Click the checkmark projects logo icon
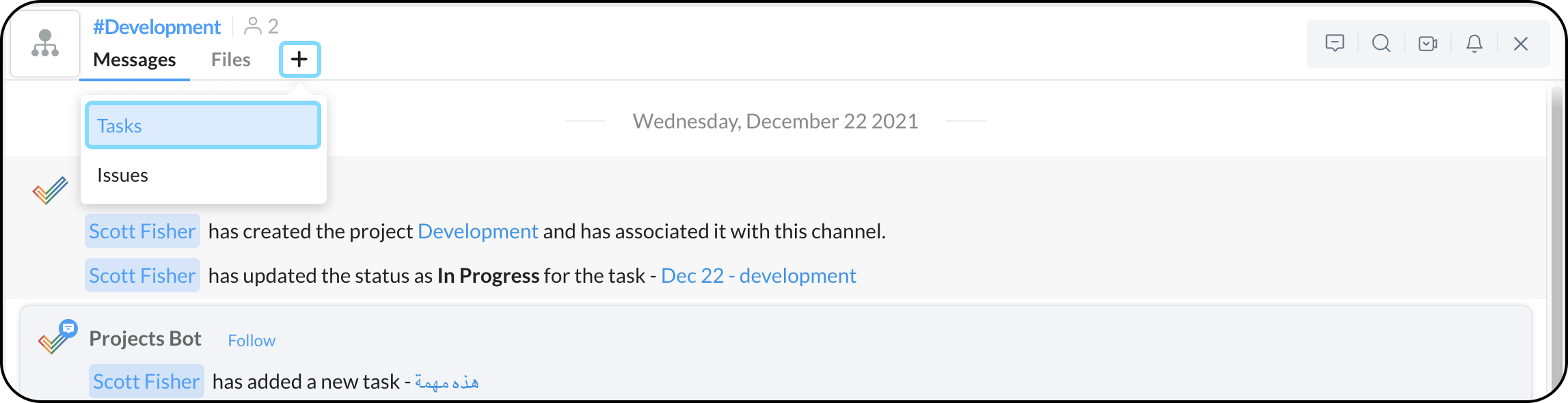1568x403 pixels. [x=50, y=191]
